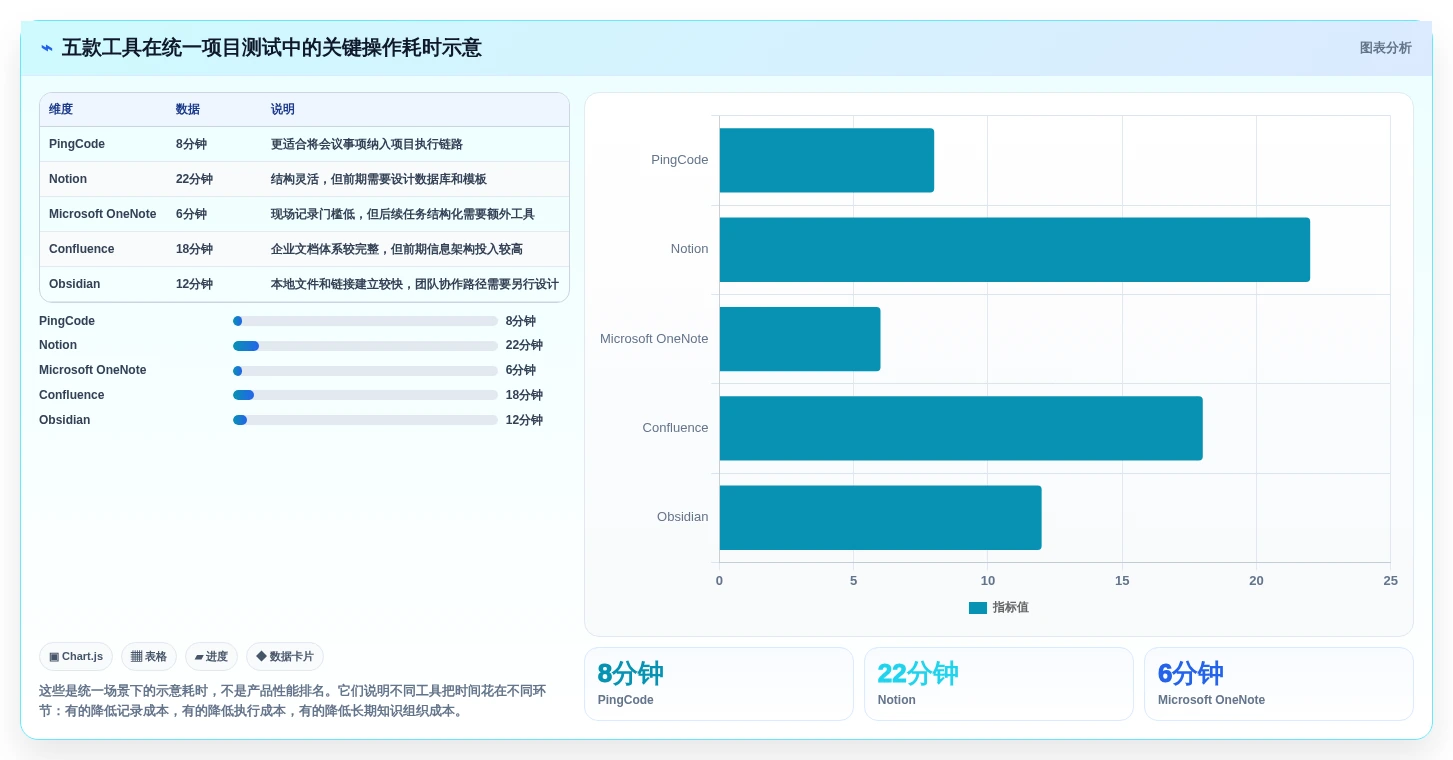This screenshot has height=760, width=1453.
Task: Select the 进度 tag chip
Action: [x=211, y=657]
